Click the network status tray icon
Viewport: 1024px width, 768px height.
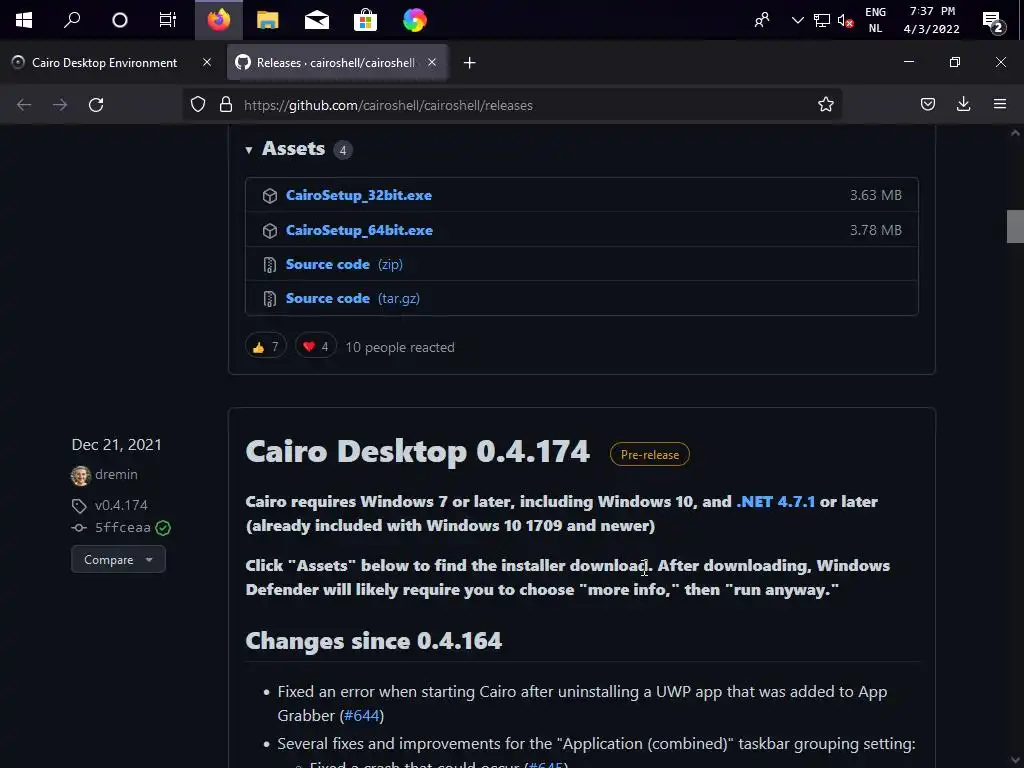(x=822, y=20)
